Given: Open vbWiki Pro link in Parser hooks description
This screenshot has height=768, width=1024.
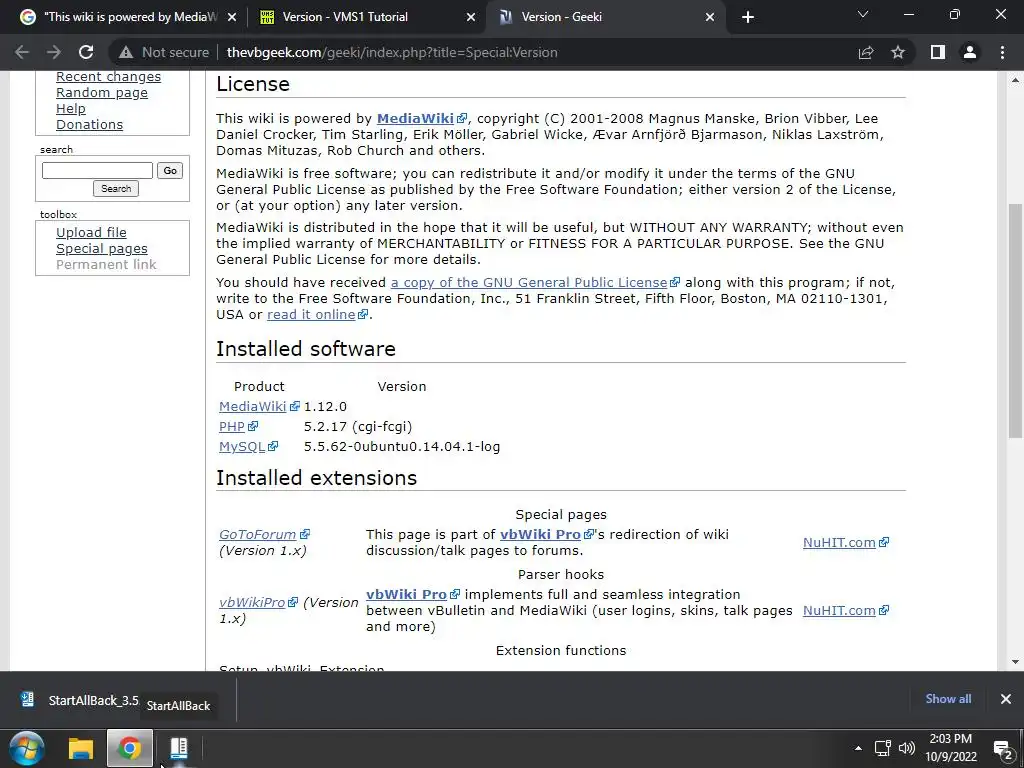Looking at the screenshot, I should 406,594.
